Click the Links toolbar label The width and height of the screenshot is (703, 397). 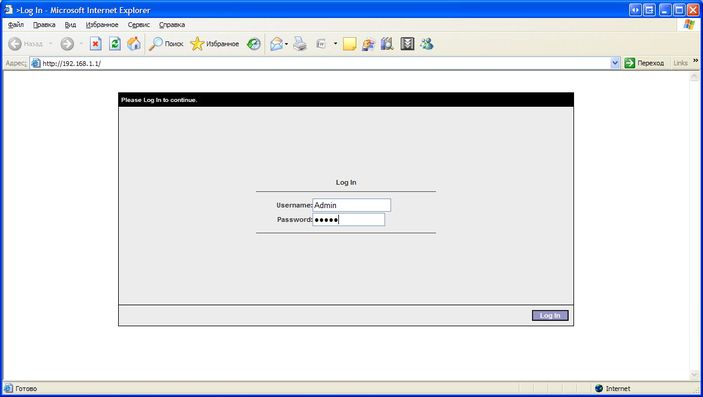tap(680, 63)
